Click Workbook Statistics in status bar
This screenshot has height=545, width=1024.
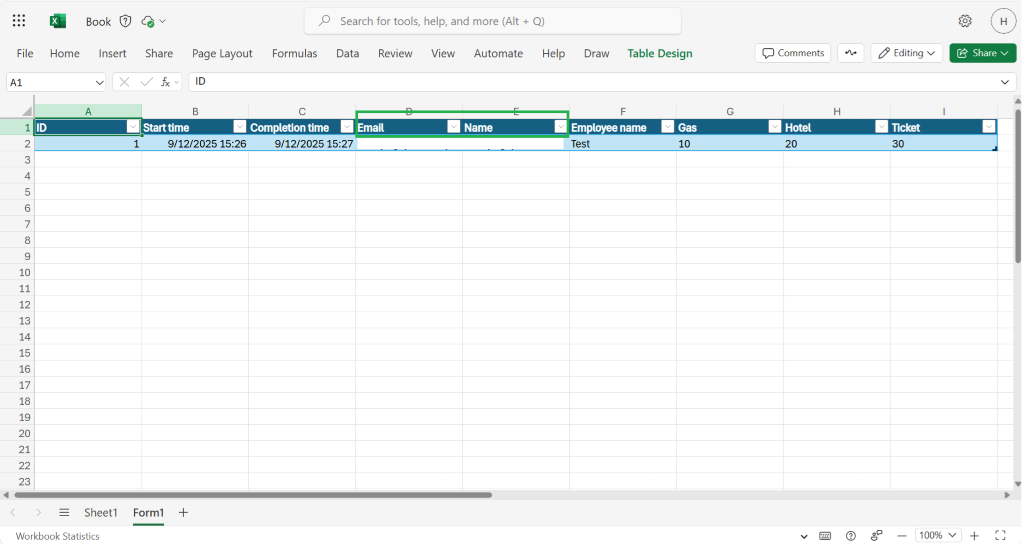pos(57,537)
